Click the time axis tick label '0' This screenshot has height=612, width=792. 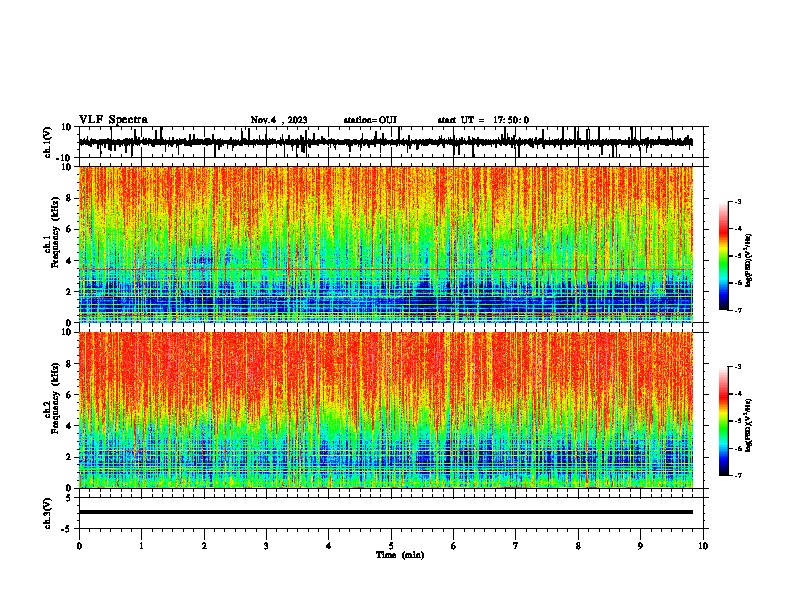pos(79,546)
